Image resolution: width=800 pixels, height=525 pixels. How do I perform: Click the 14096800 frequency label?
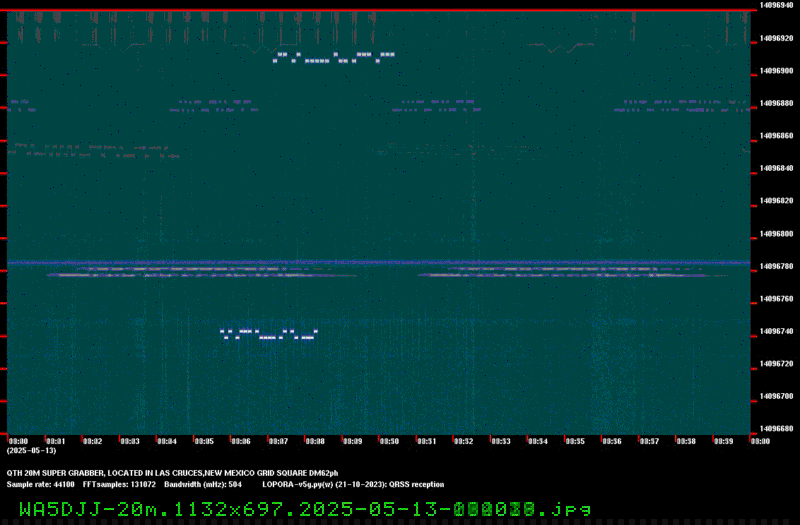coord(777,234)
